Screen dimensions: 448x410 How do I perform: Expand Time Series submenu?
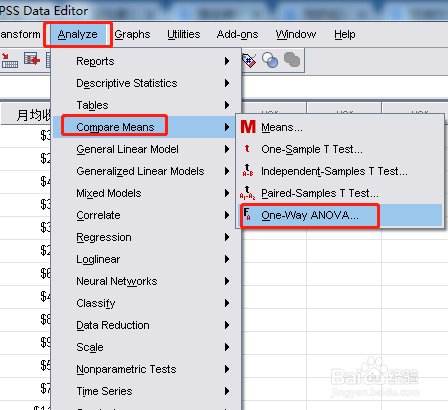(147, 391)
